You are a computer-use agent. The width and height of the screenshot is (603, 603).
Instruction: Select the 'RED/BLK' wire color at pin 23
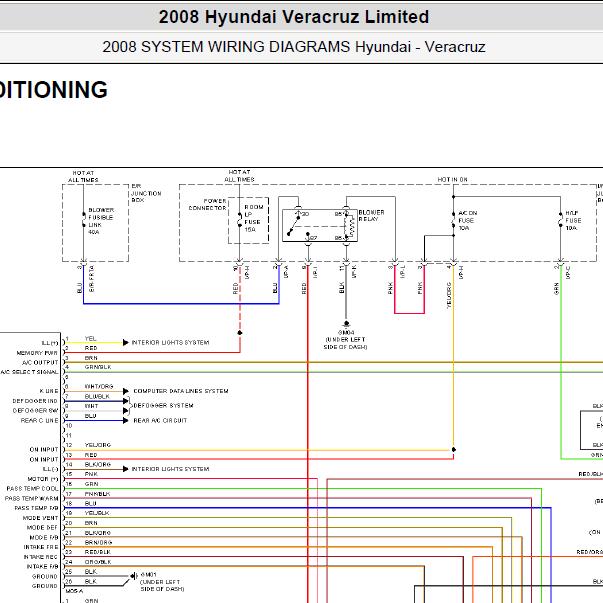point(98,552)
